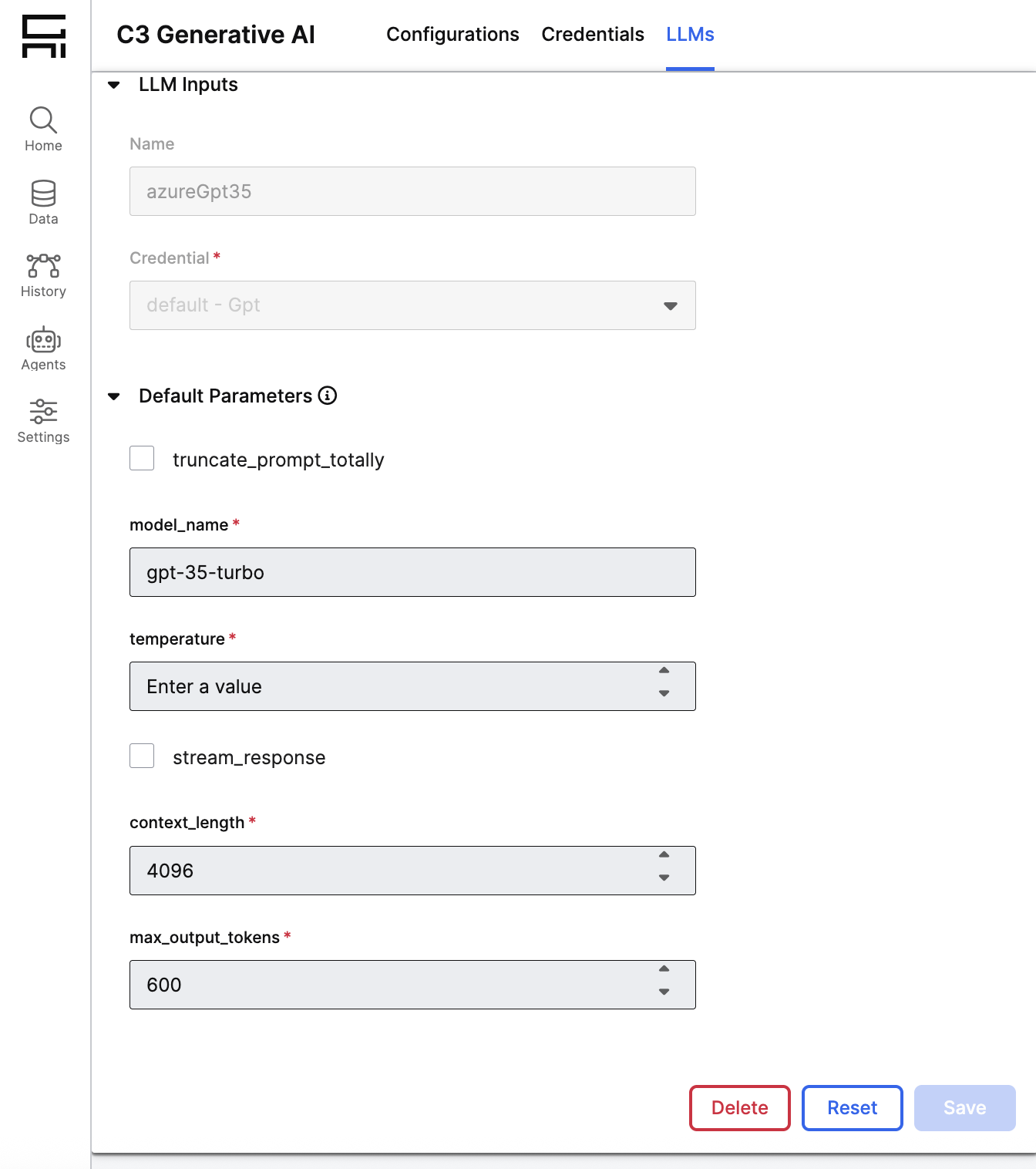Collapse the LLM Inputs section
The width and height of the screenshot is (1036, 1169).
coord(114,85)
